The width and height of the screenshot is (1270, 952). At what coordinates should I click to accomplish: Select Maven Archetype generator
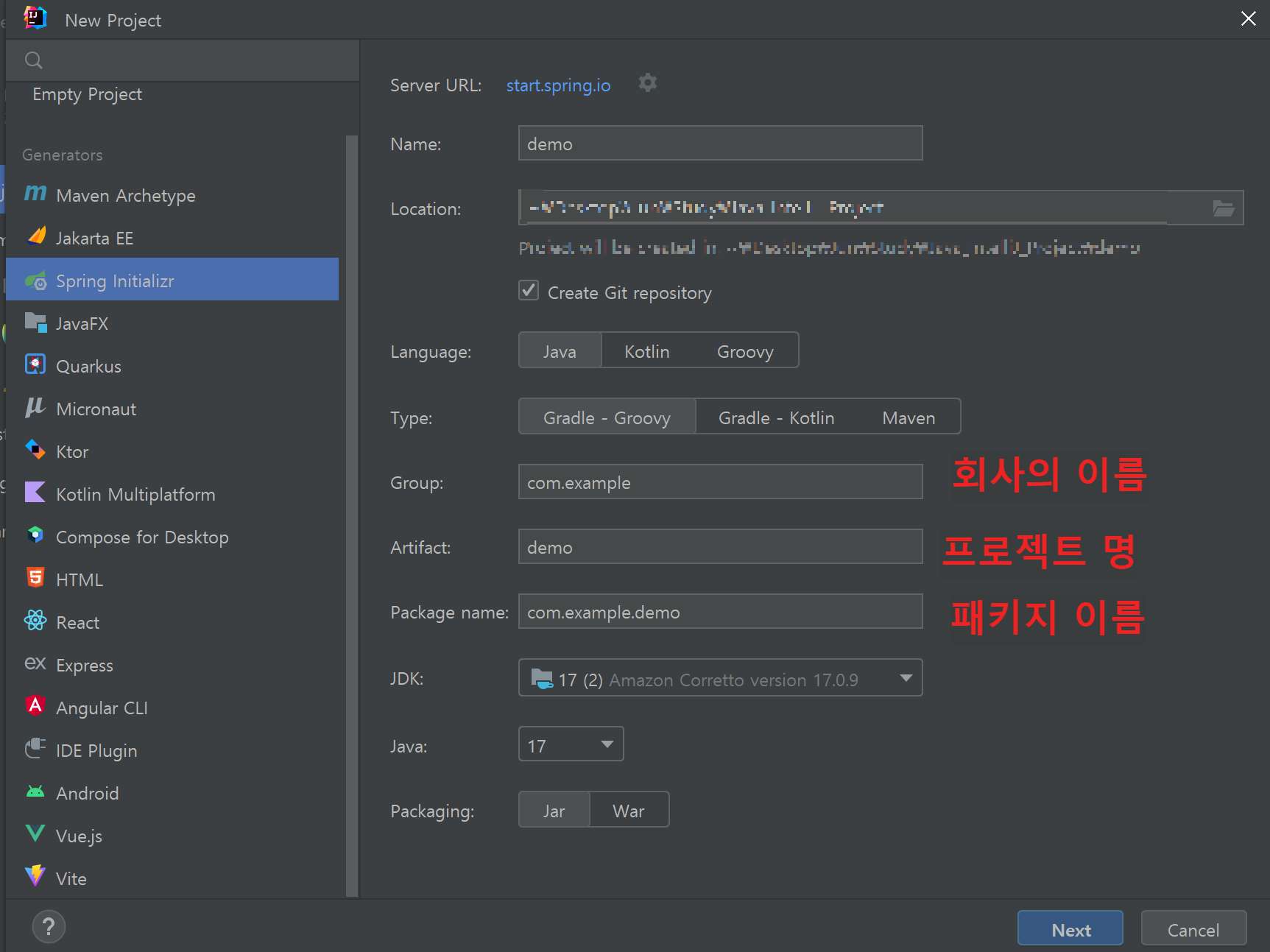(x=172, y=195)
